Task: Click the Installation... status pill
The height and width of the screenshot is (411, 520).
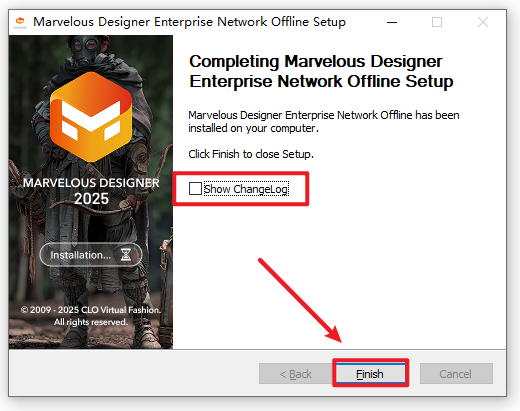Action: point(91,255)
